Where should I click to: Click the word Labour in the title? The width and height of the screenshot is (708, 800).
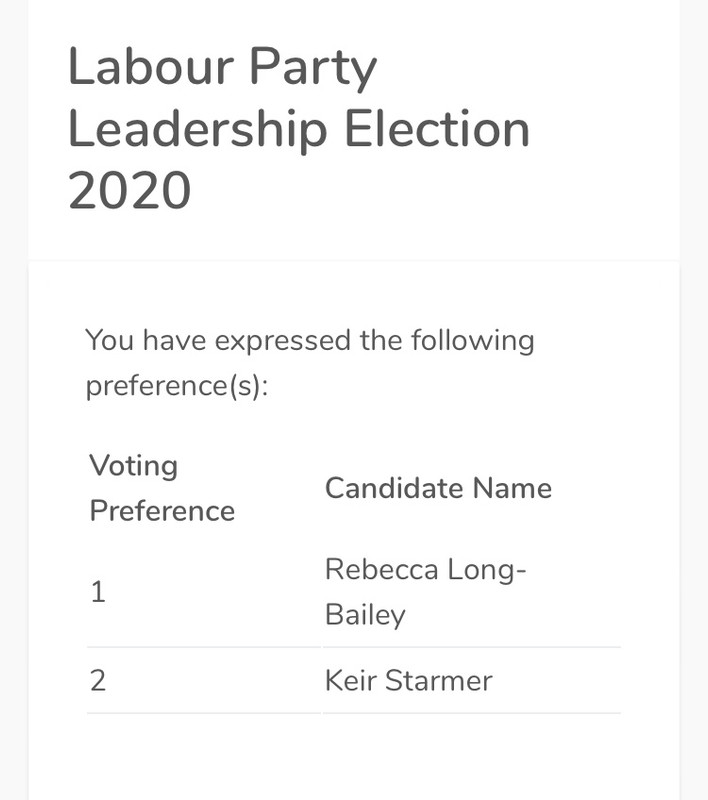coord(150,69)
